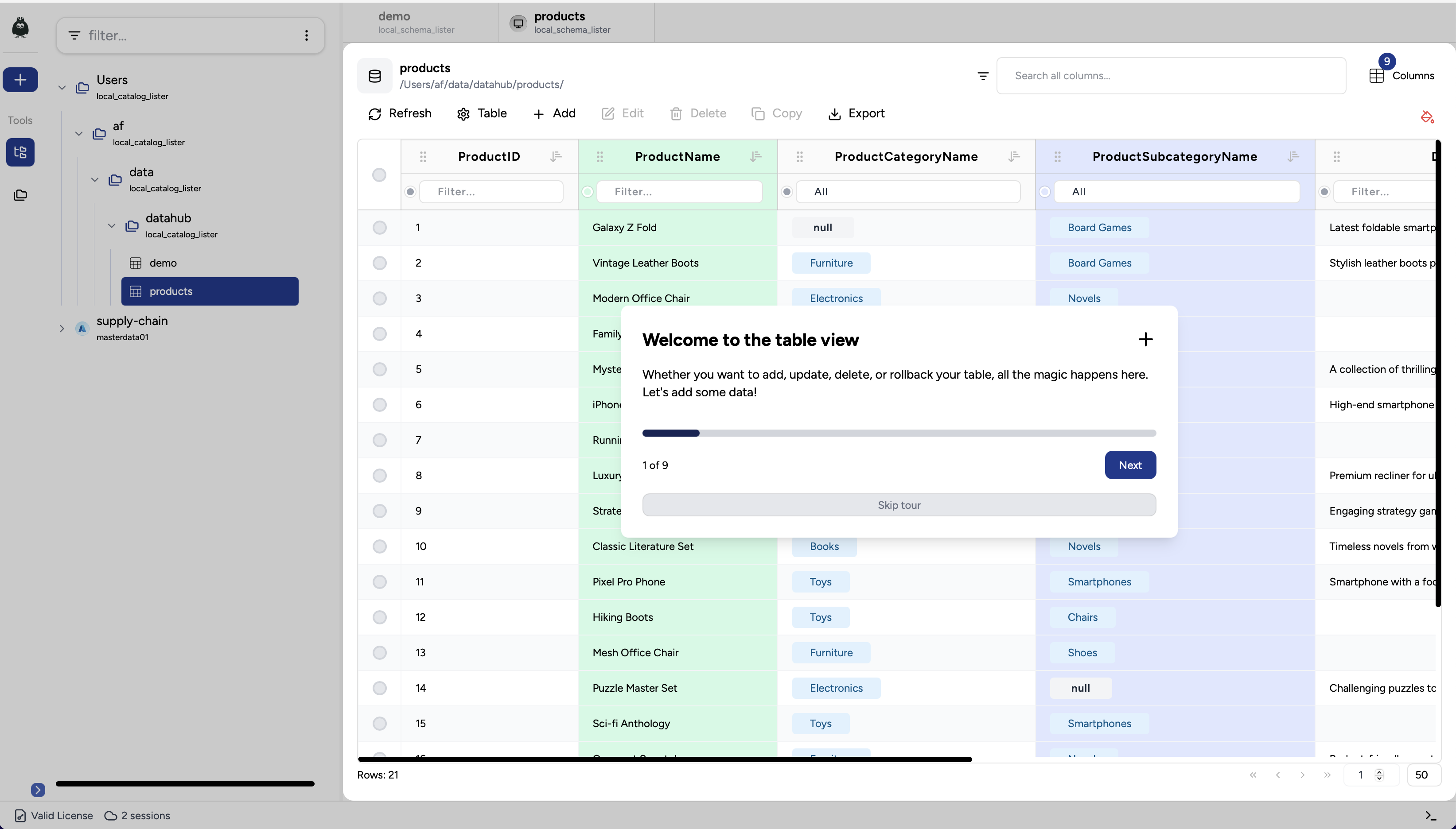Click the filter funnel icon beside the search box

point(983,76)
